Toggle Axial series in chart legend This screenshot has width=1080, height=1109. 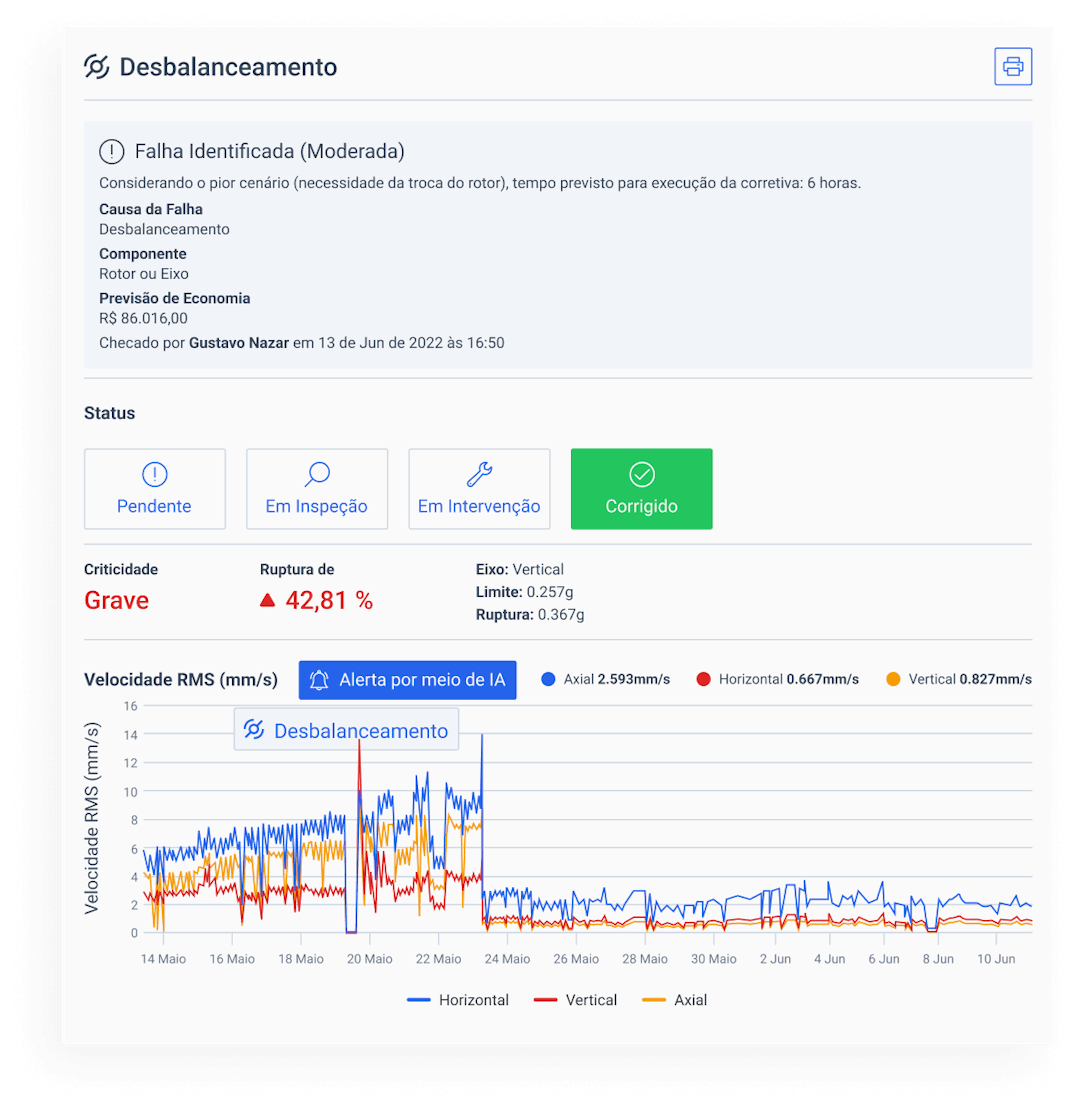[x=675, y=1000]
